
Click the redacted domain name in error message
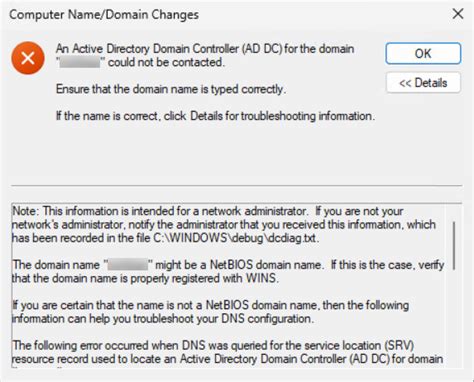(x=80, y=62)
